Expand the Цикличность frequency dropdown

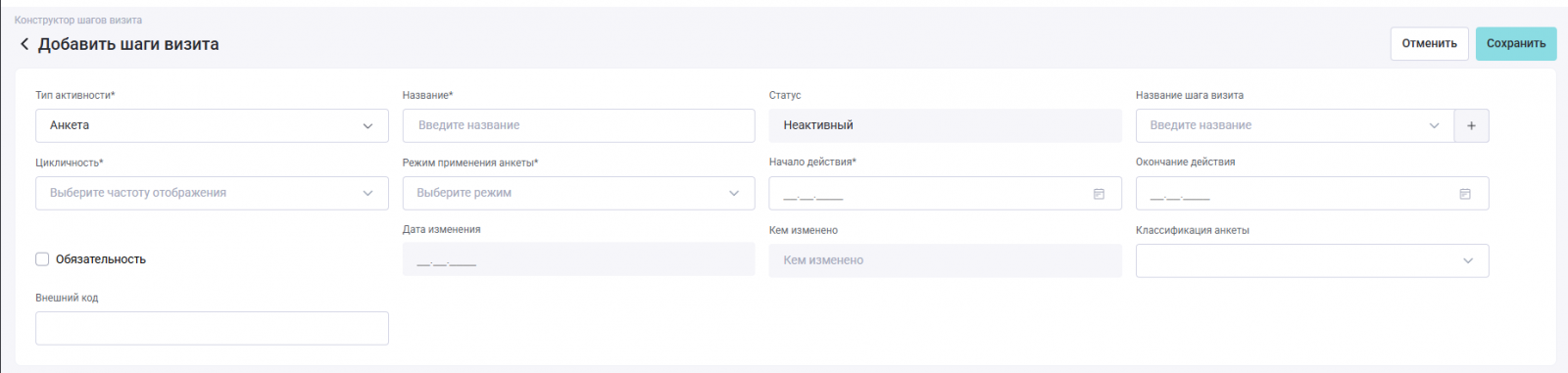212,193
